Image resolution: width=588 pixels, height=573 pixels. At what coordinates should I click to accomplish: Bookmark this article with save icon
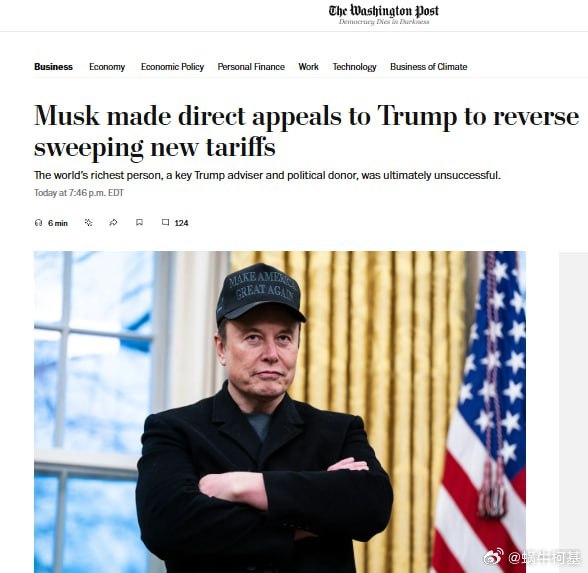pyautogui.click(x=139, y=223)
